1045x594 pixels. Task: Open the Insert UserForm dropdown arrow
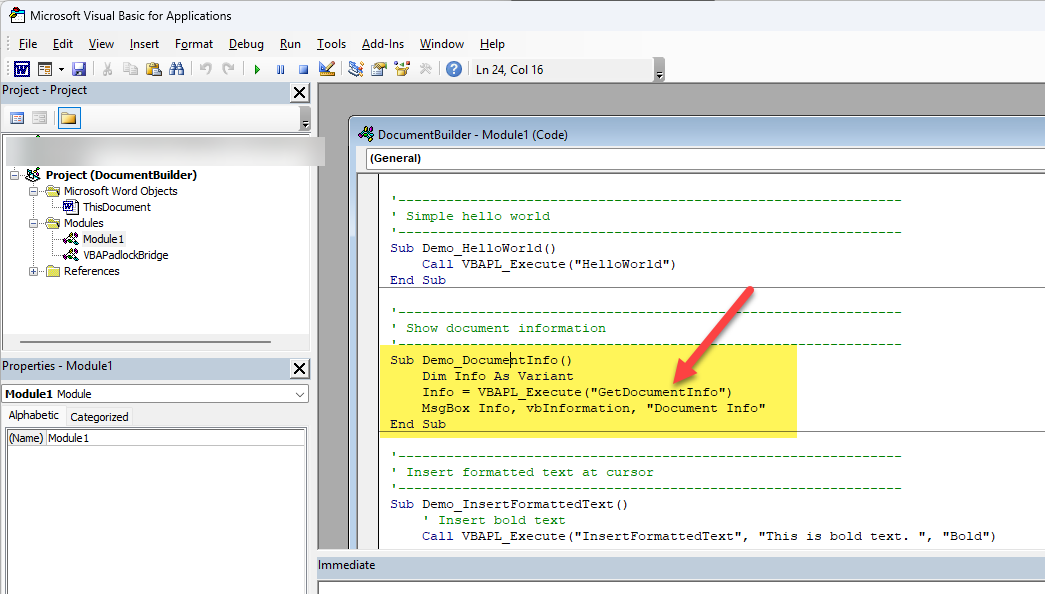[59, 68]
